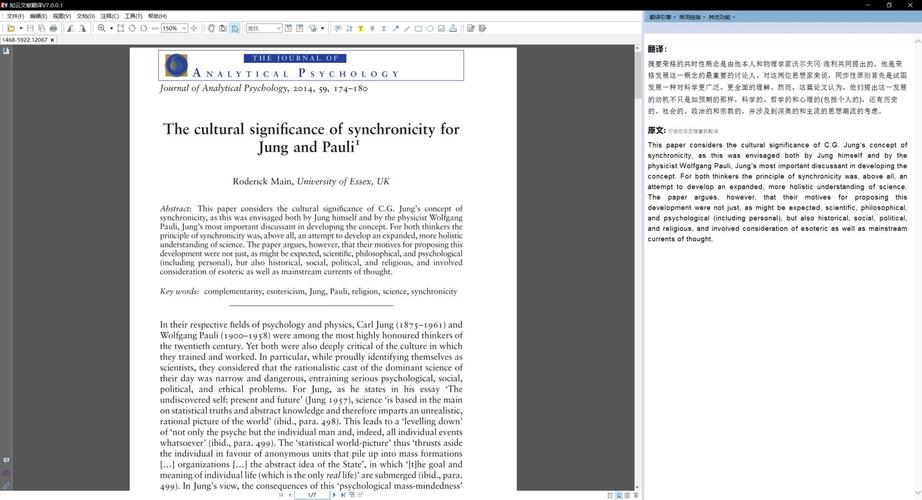Click the zoom magnifier icon
922x500 pixels.
coord(101,28)
